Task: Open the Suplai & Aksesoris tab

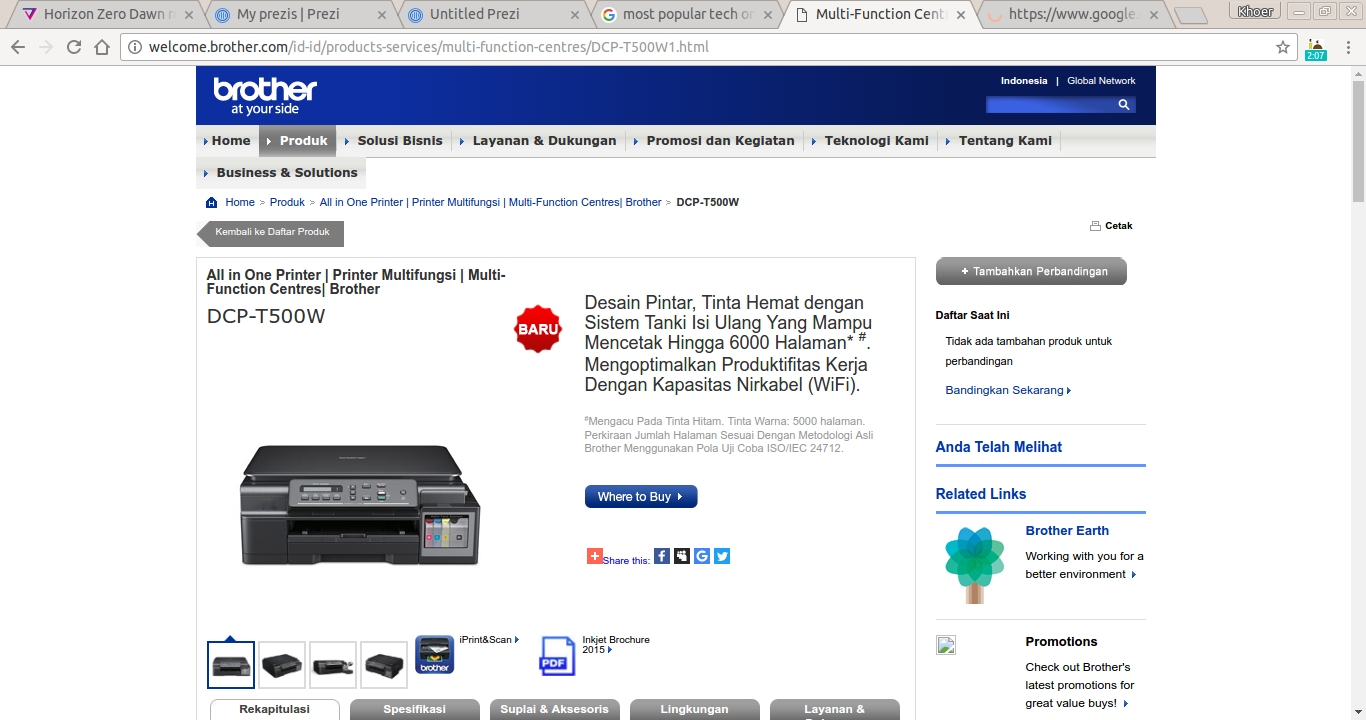Action: (554, 708)
